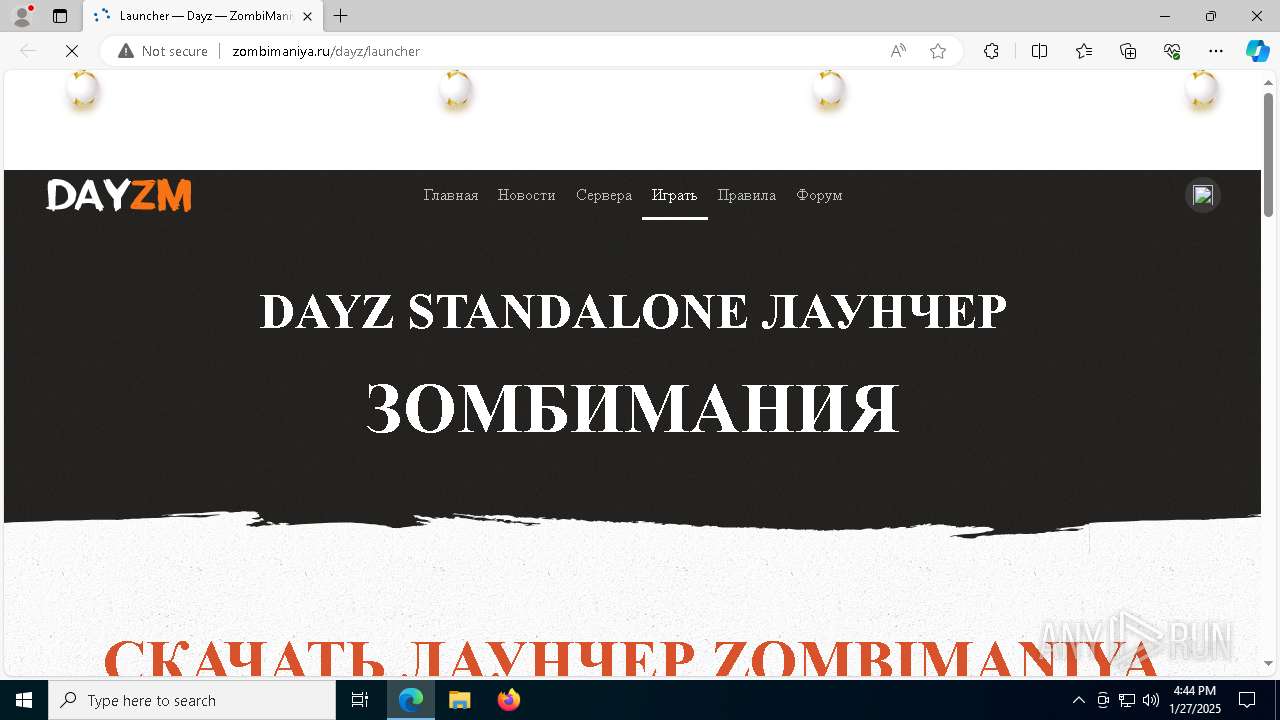Open the Новости menu item
Image resolution: width=1280 pixels, height=720 pixels.
coord(526,195)
